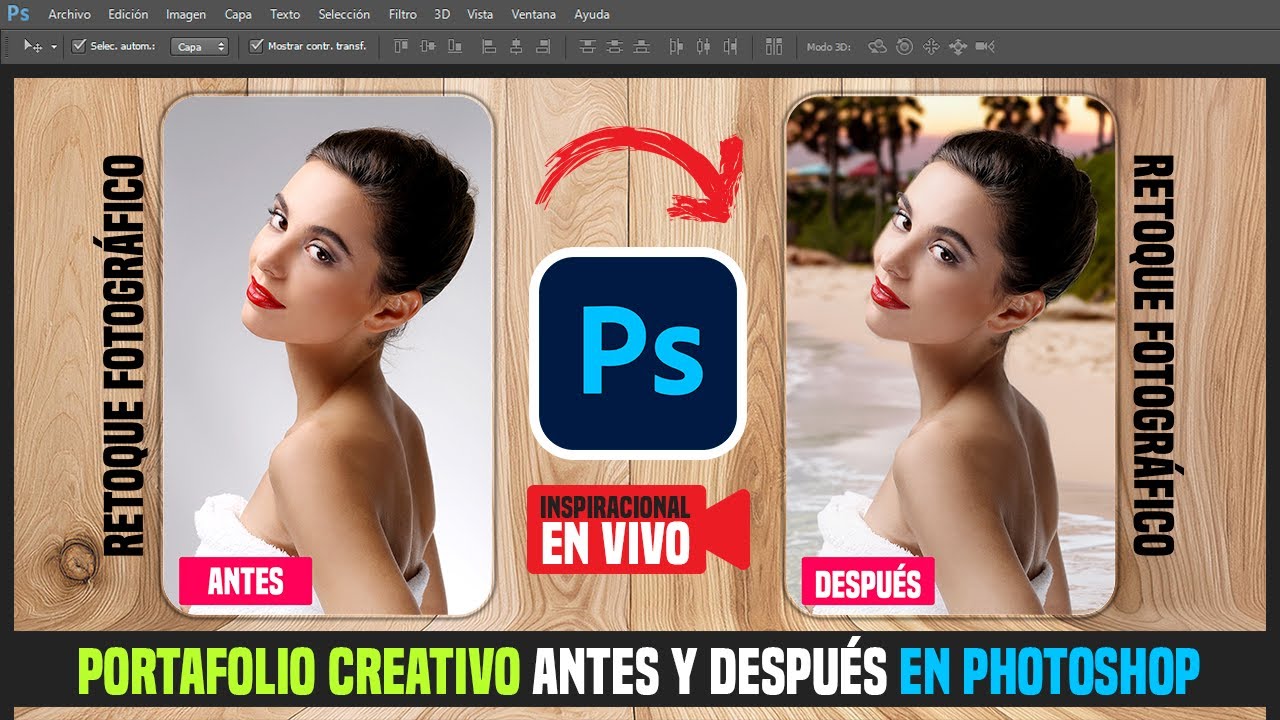The image size is (1280, 720).
Task: Open the Edición menu
Action: [128, 15]
